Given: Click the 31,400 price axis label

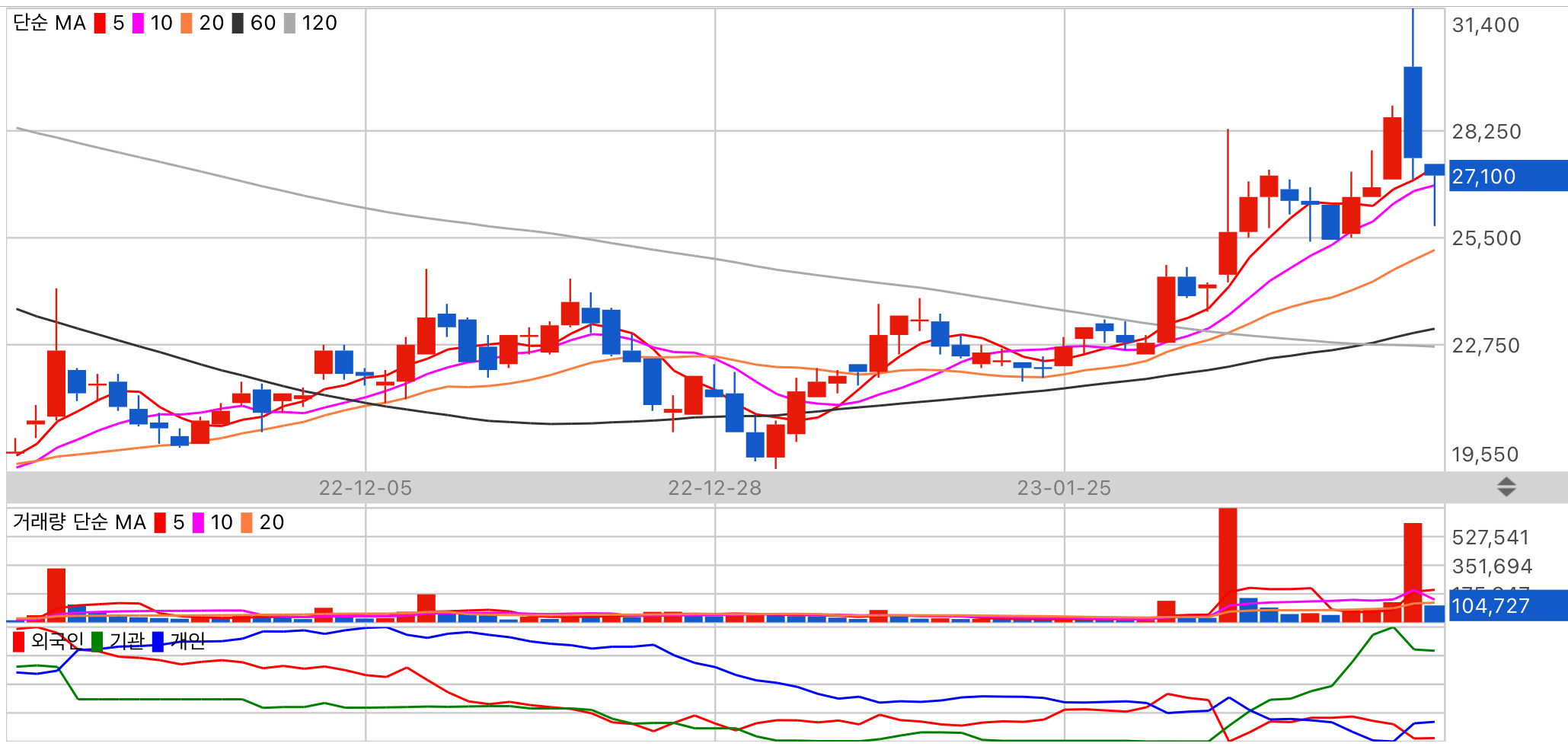Looking at the screenshot, I should click(1486, 25).
